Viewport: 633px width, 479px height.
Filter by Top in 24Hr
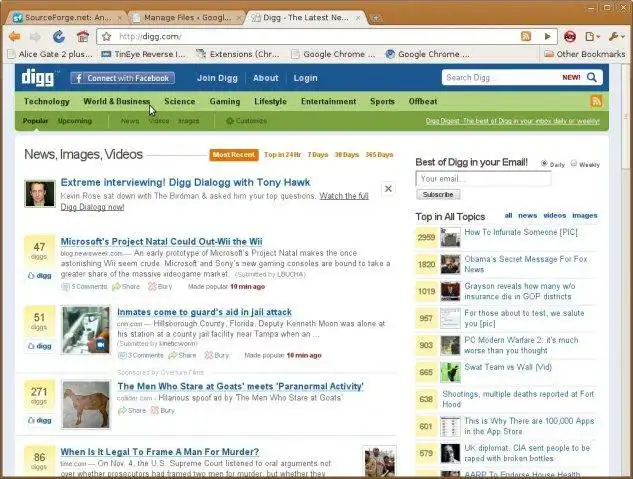(x=283, y=155)
